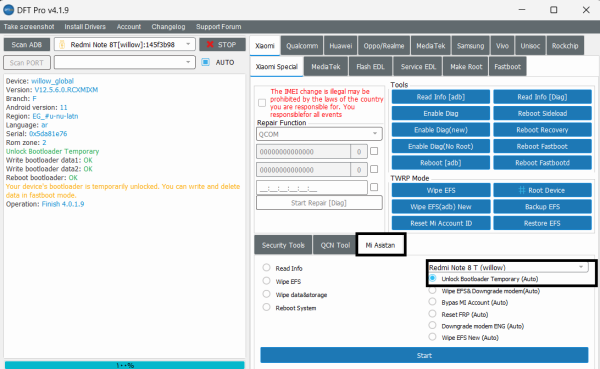Switch to the Unisoc tab
This screenshot has width=600, height=369.
coord(530,46)
